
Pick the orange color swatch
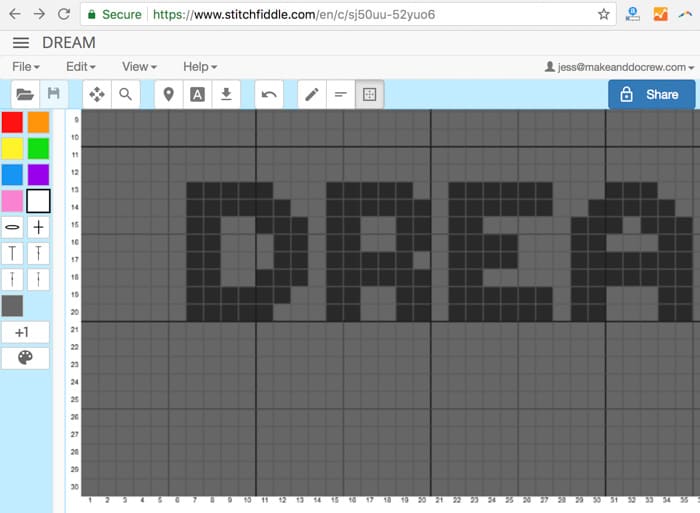coord(38,122)
